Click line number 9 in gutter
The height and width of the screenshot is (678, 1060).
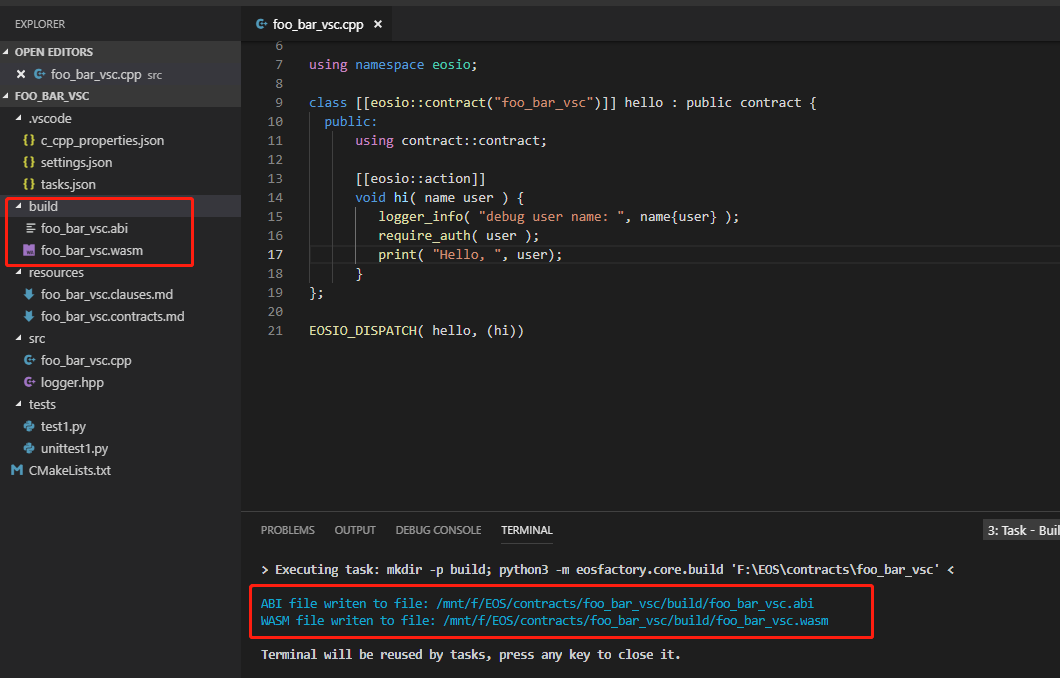pos(279,102)
